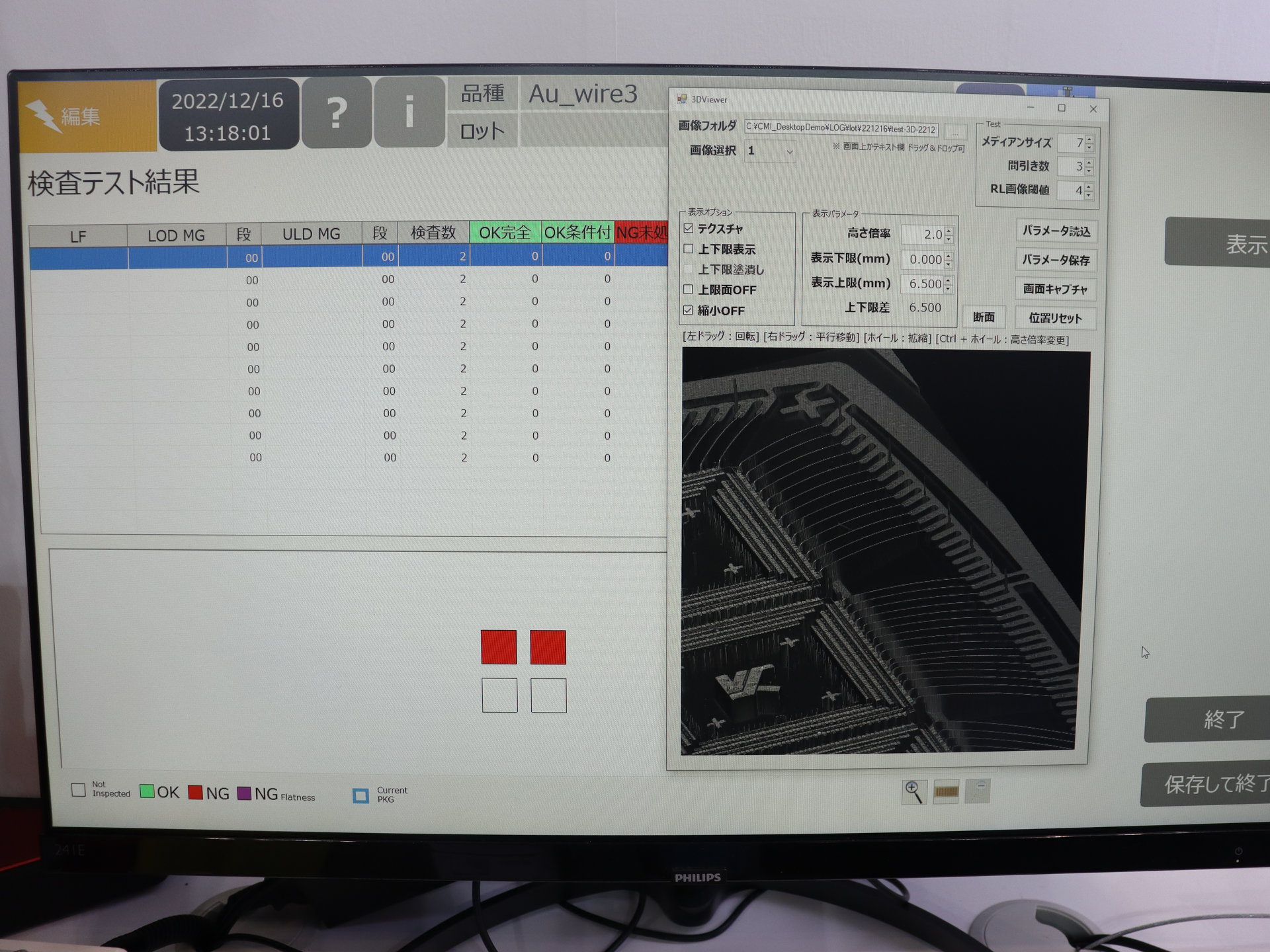Viewport: 1270px width, 952px height.
Task: Decrease RL画像閾値 with down arrow
Action: (1089, 194)
